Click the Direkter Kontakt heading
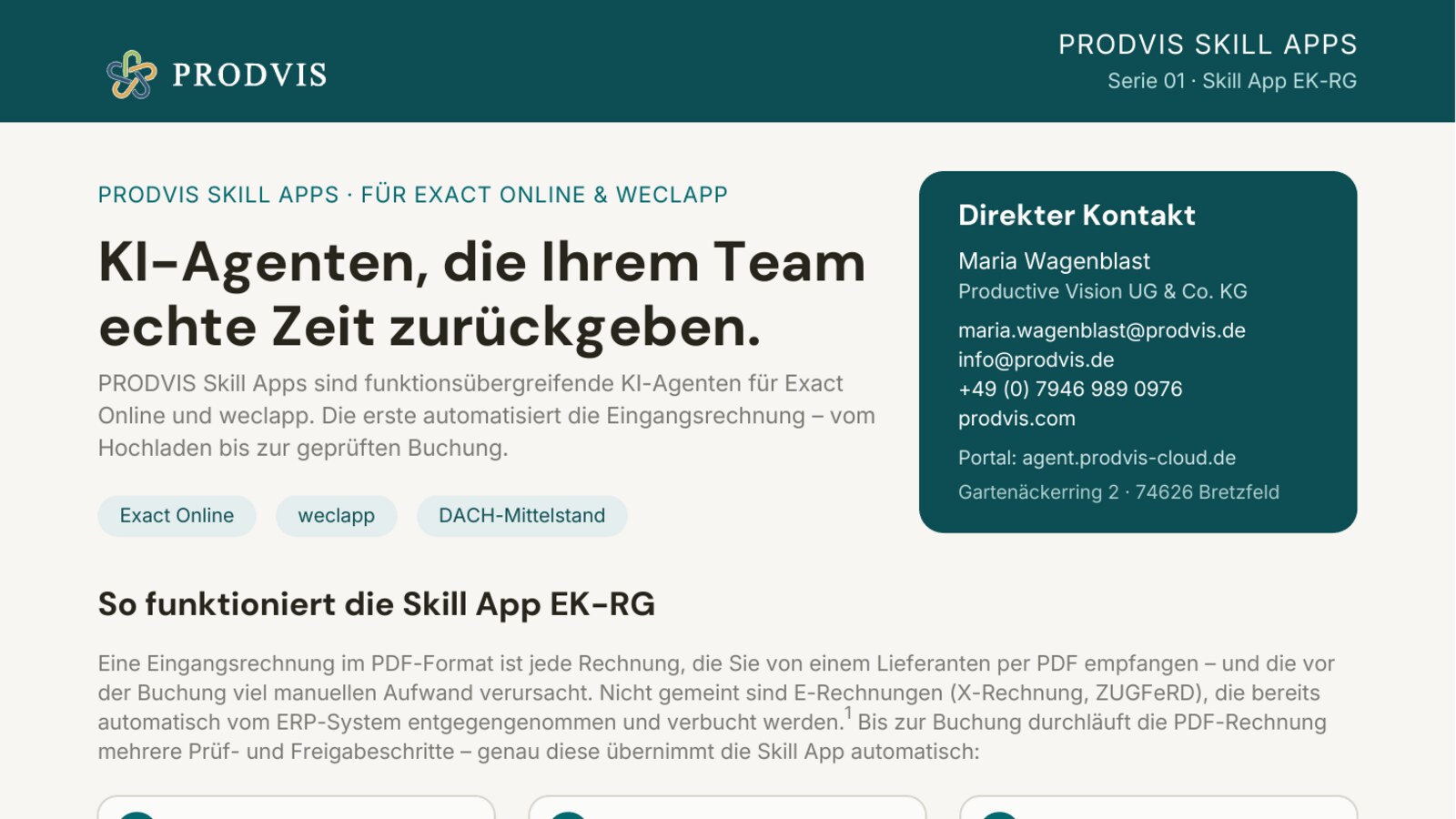This screenshot has width=1456, height=819. click(x=1077, y=215)
